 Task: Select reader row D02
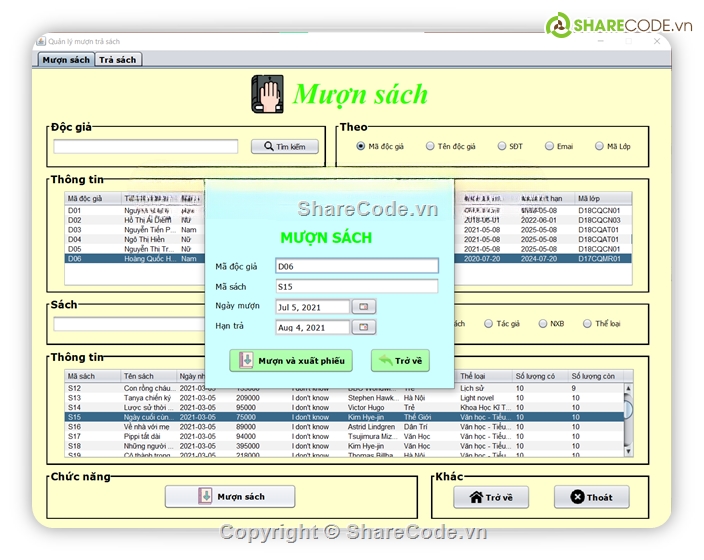pyautogui.click(x=135, y=220)
